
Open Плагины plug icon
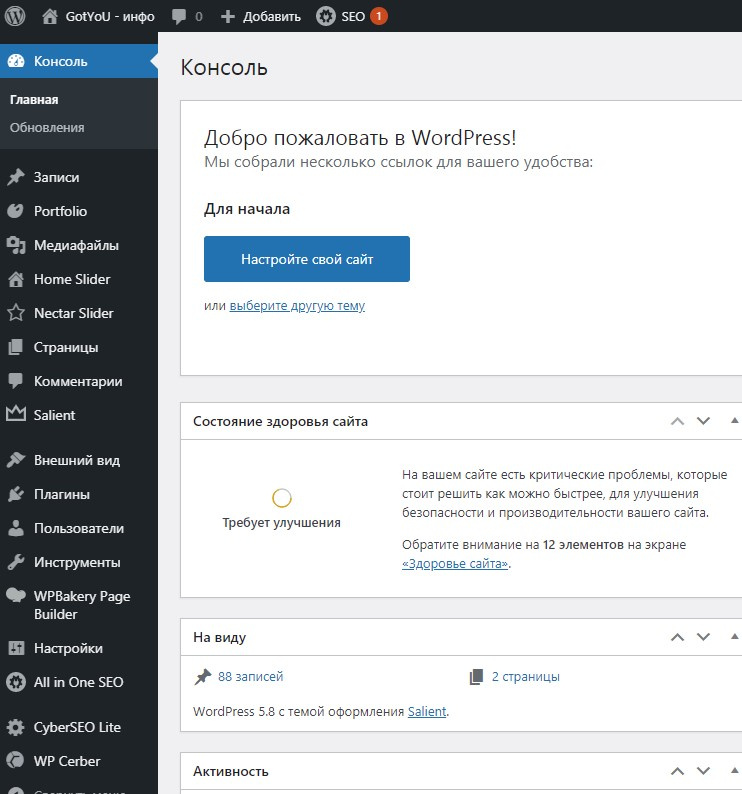[x=16, y=494]
